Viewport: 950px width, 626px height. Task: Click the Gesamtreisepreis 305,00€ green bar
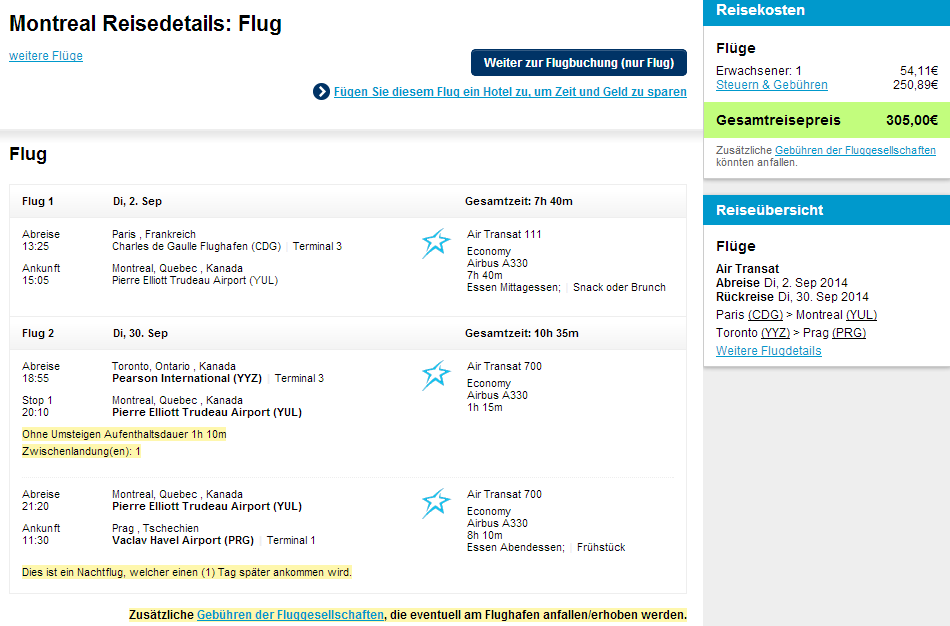click(826, 120)
